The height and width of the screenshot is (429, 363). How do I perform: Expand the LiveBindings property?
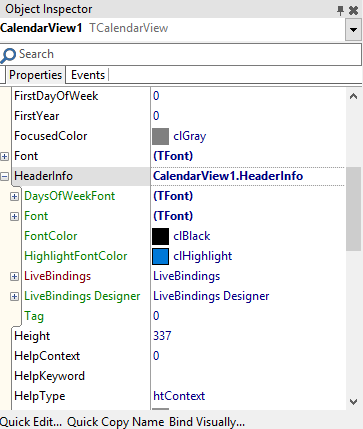pos(14,277)
